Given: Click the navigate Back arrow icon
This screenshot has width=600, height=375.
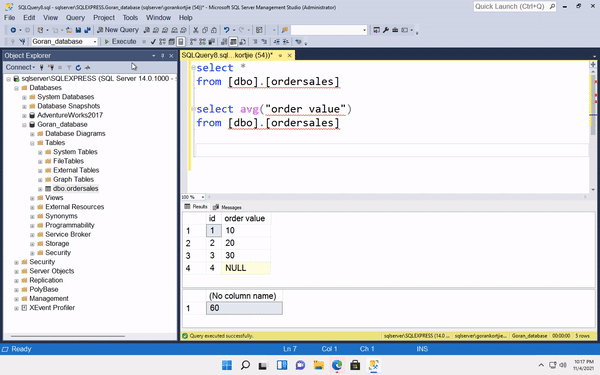Looking at the screenshot, I should [13, 30].
